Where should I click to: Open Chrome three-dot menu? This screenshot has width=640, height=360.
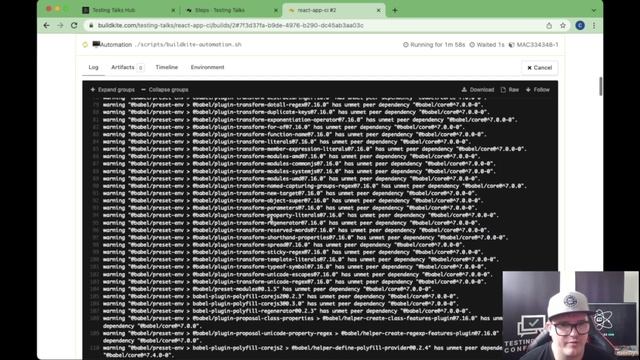click(594, 25)
